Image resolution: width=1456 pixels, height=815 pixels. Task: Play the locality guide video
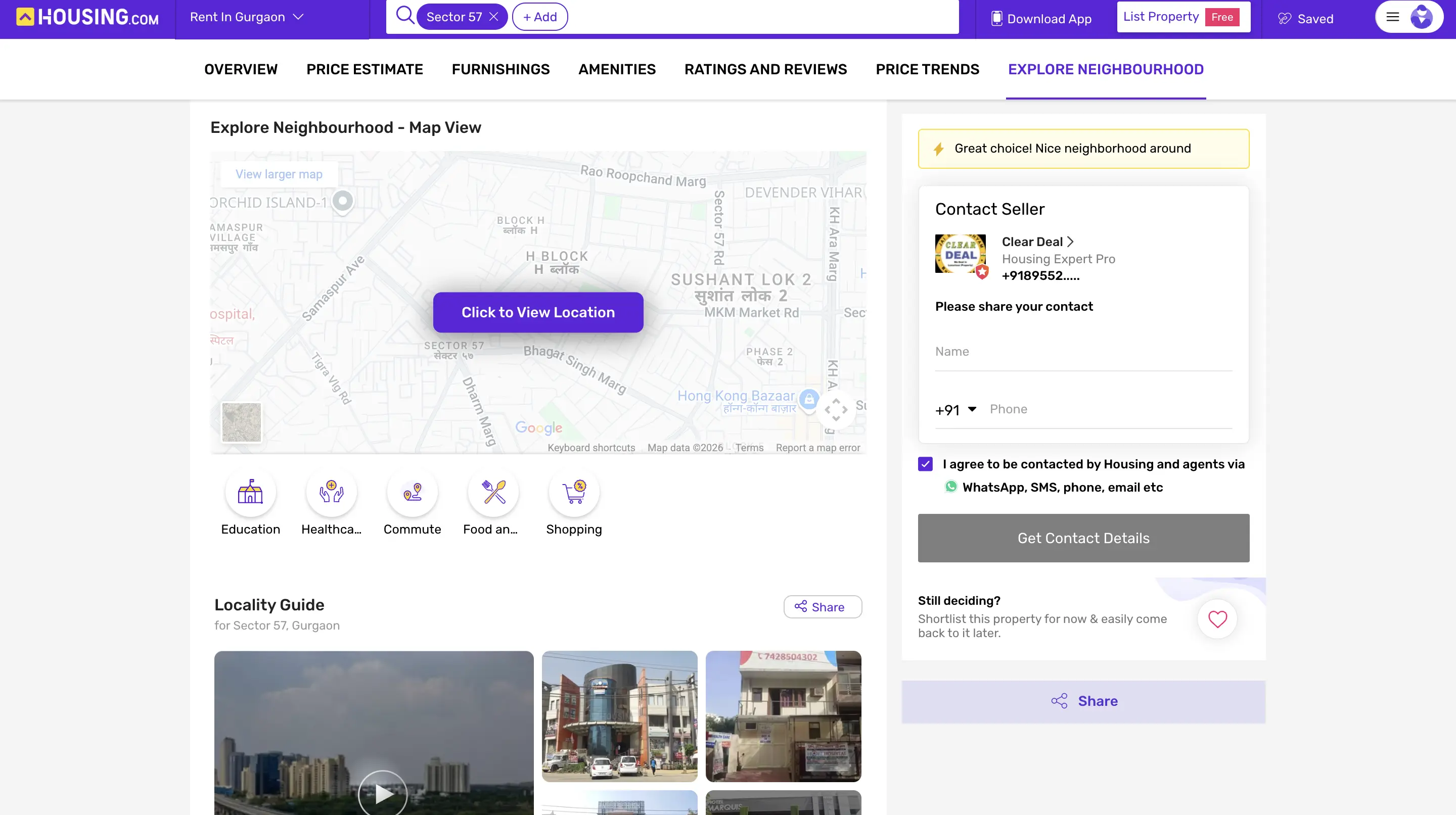pos(383,794)
